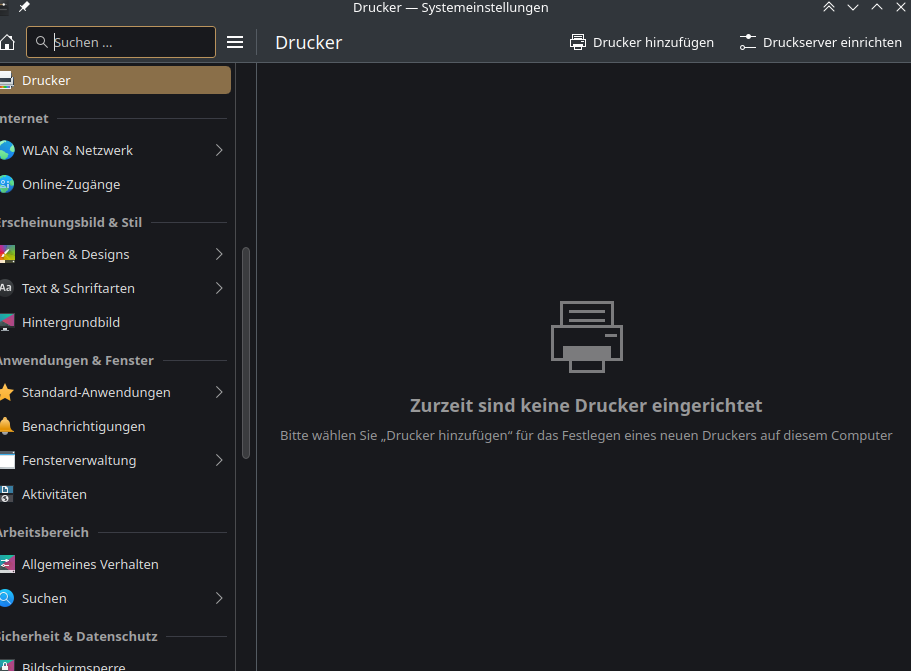Click the Allgemeines Verhalten icon
This screenshot has width=911, height=671.
coord(8,564)
